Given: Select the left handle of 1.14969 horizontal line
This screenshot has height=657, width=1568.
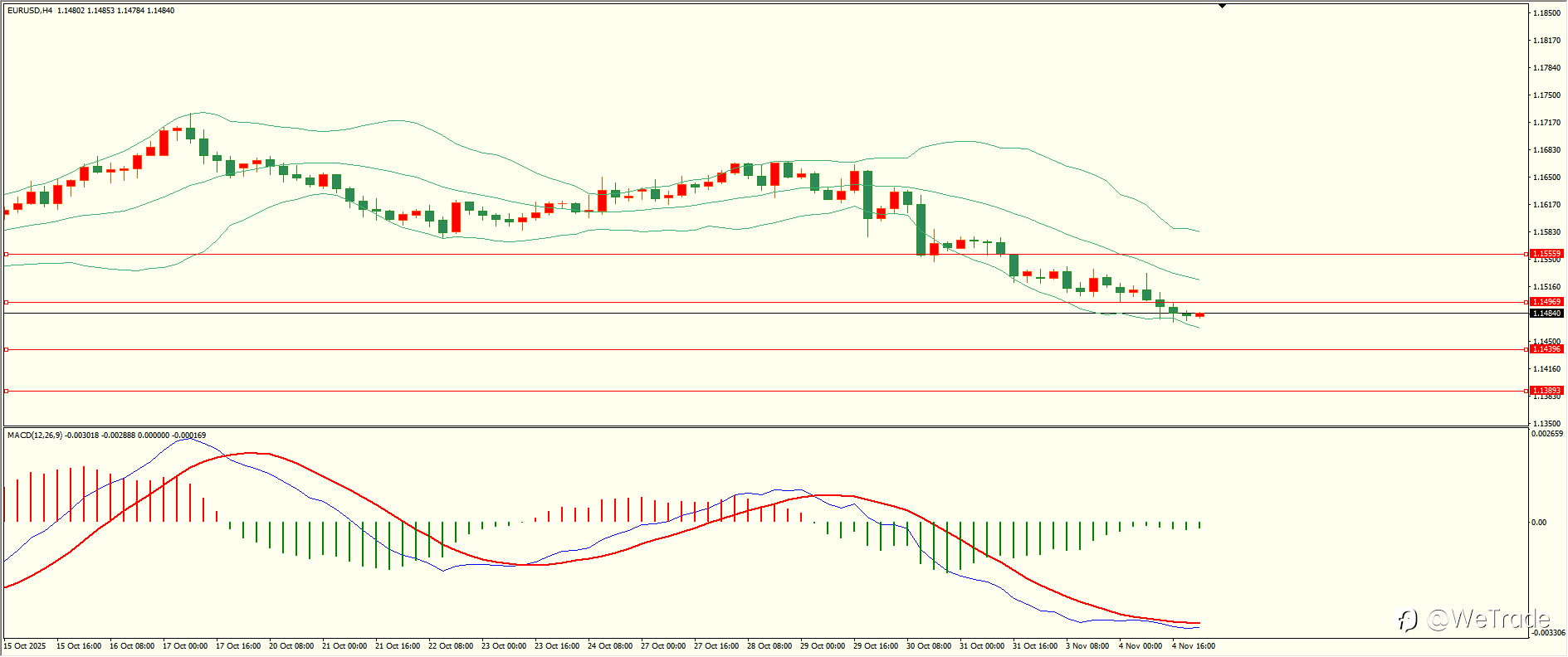Looking at the screenshot, I should pyautogui.click(x=6, y=302).
